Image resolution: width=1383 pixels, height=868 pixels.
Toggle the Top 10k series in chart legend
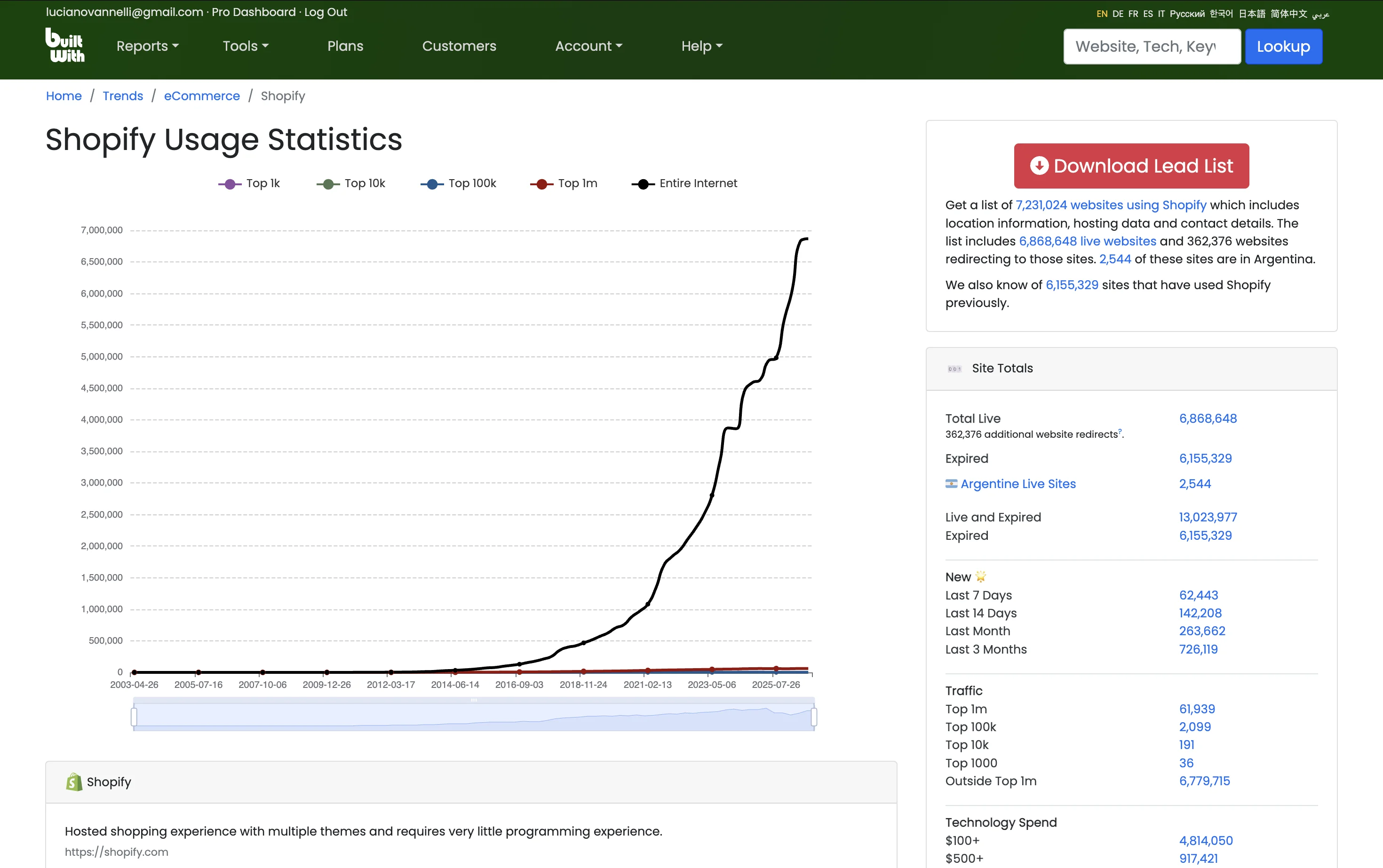351,184
